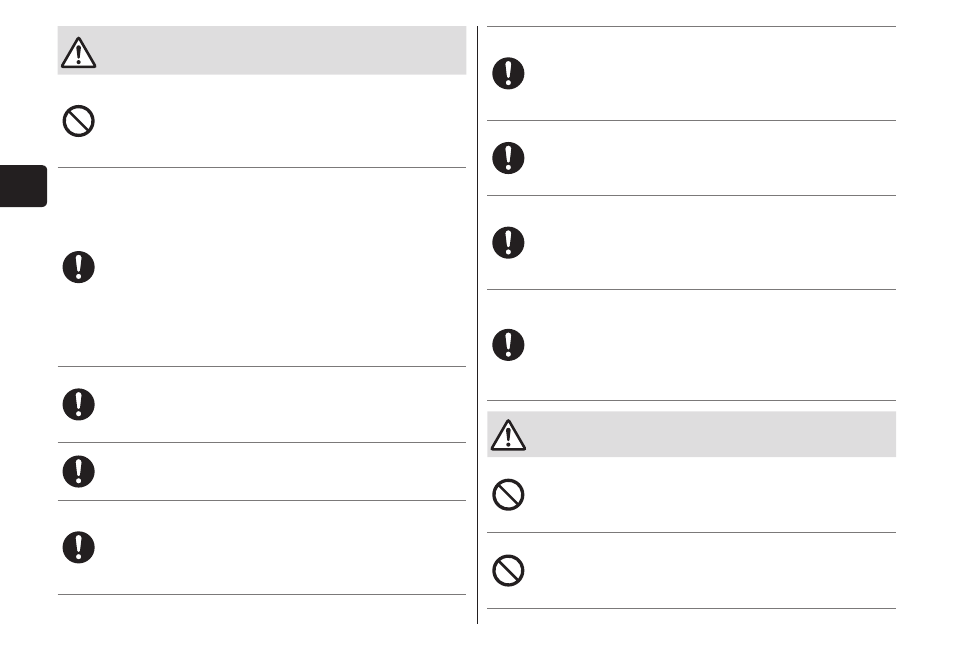Select third exclamation icon in right column
The height and width of the screenshot is (671, 954).
pyautogui.click(x=508, y=243)
